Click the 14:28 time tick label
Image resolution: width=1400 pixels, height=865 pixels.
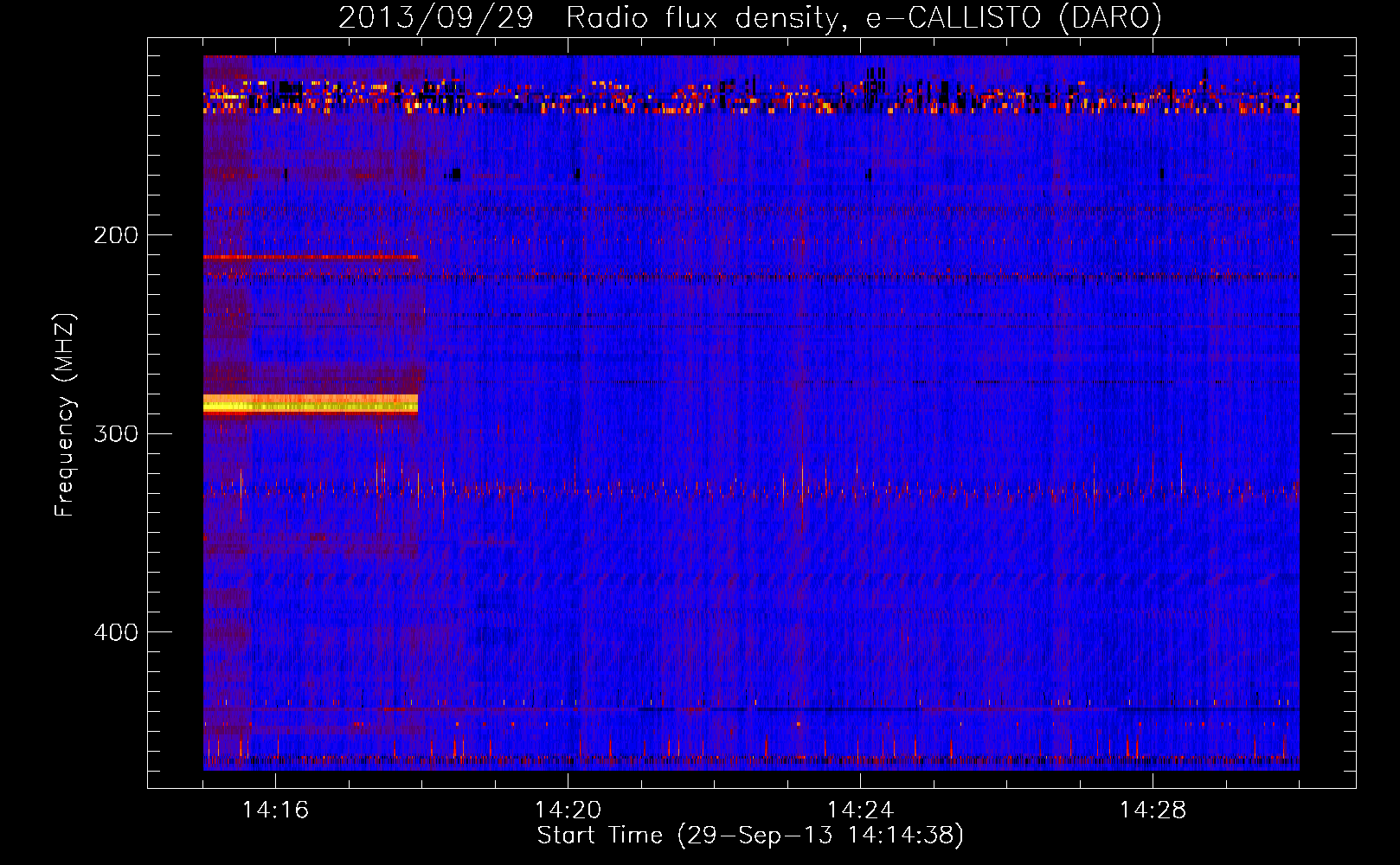coord(1153,811)
